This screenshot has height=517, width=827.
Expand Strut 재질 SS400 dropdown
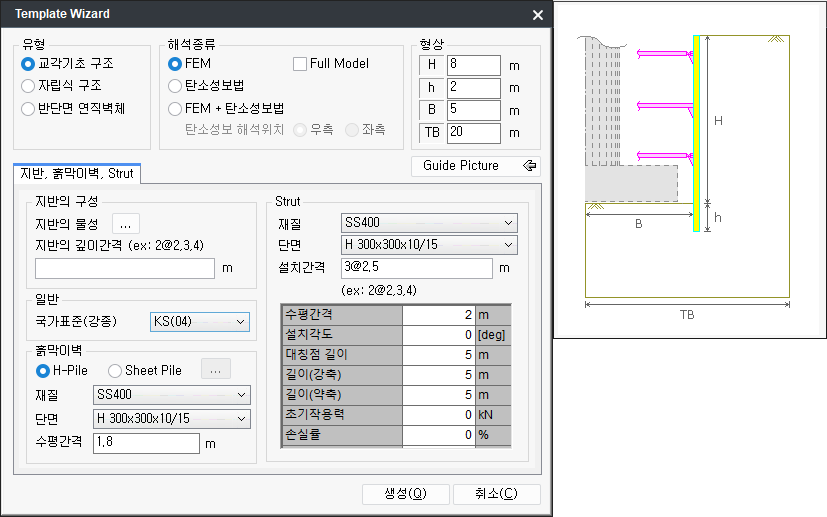click(x=427, y=222)
